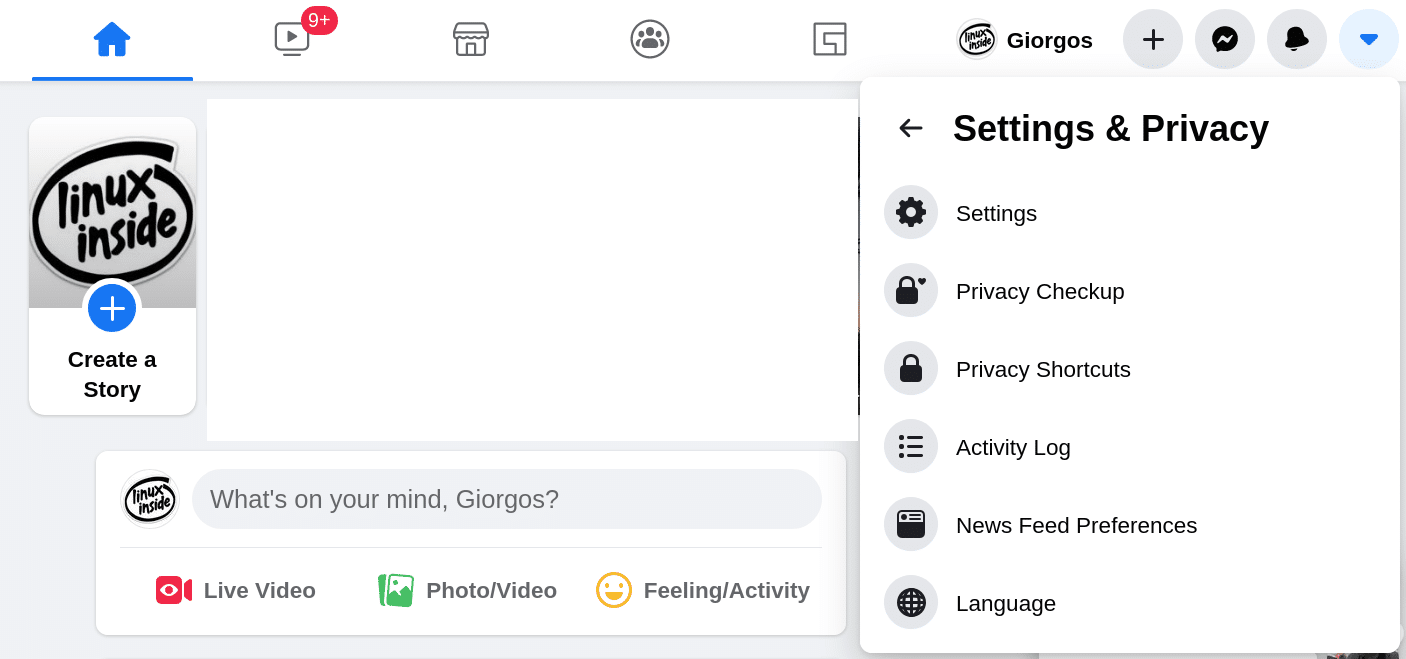The height and width of the screenshot is (659, 1406).
Task: Select the Language option
Action: tap(1130, 603)
